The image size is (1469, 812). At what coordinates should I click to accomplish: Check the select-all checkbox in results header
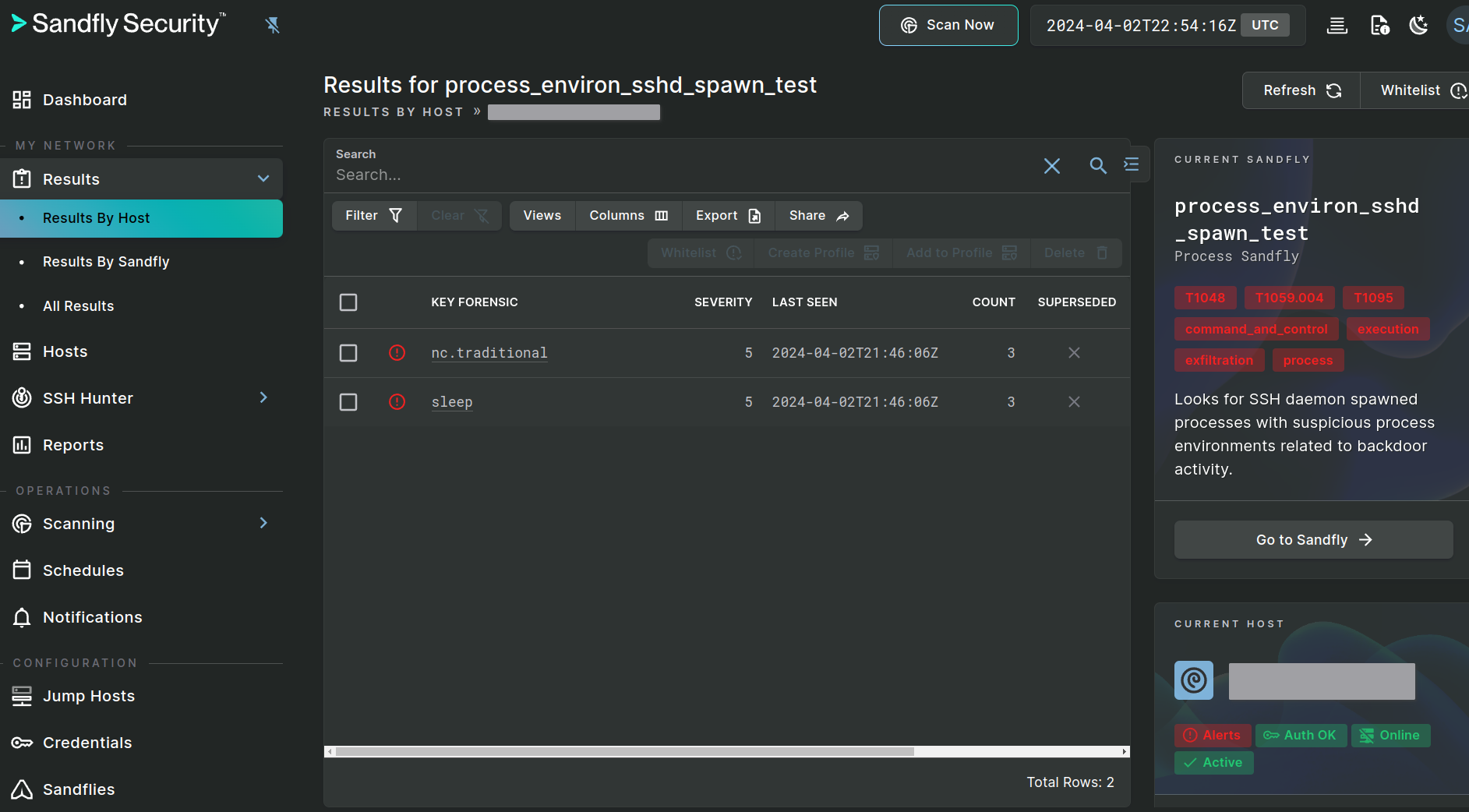(x=348, y=302)
